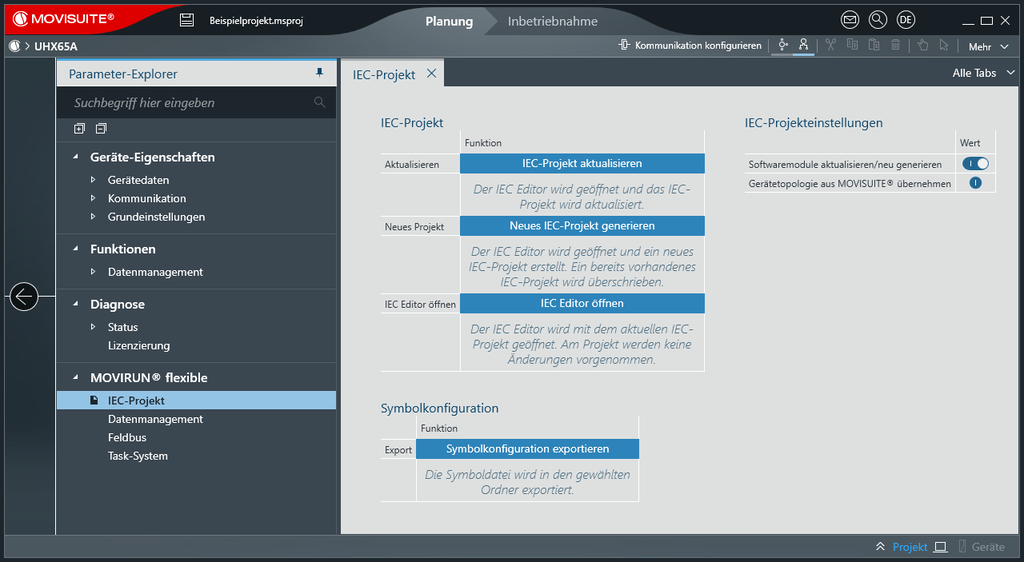Viewport: 1024px width, 562px height.
Task: Switch to the Inbetriebnahme tab
Action: pyautogui.click(x=552, y=21)
